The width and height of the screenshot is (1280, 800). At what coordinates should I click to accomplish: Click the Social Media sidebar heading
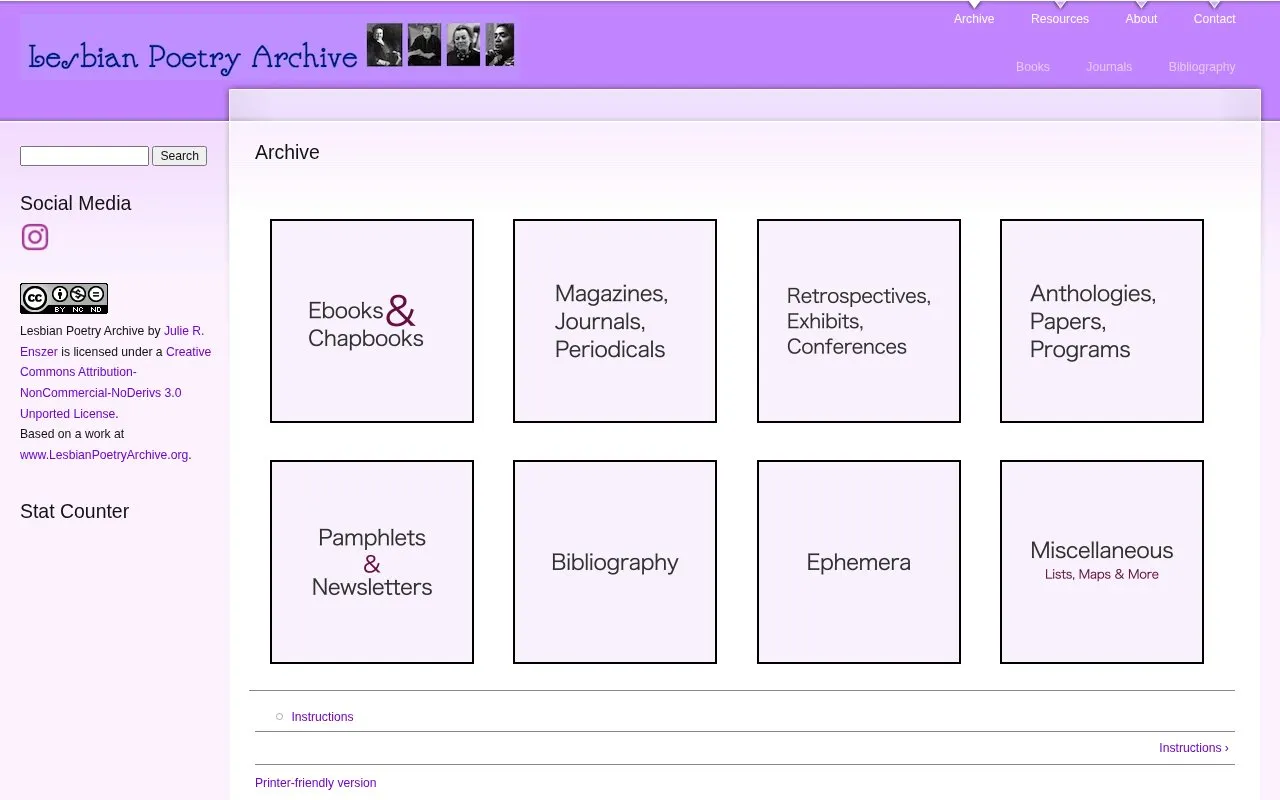pyautogui.click(x=76, y=203)
